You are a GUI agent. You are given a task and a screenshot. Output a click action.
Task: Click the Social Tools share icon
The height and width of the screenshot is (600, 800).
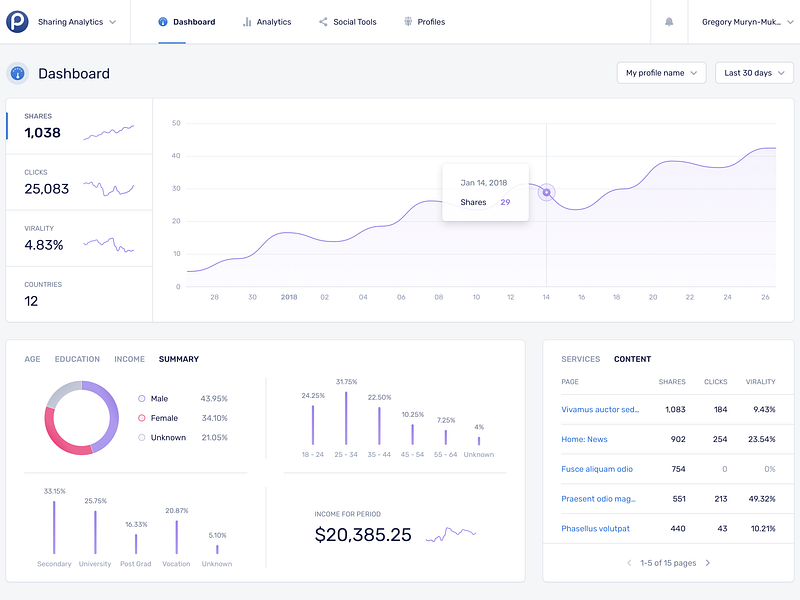click(x=322, y=21)
